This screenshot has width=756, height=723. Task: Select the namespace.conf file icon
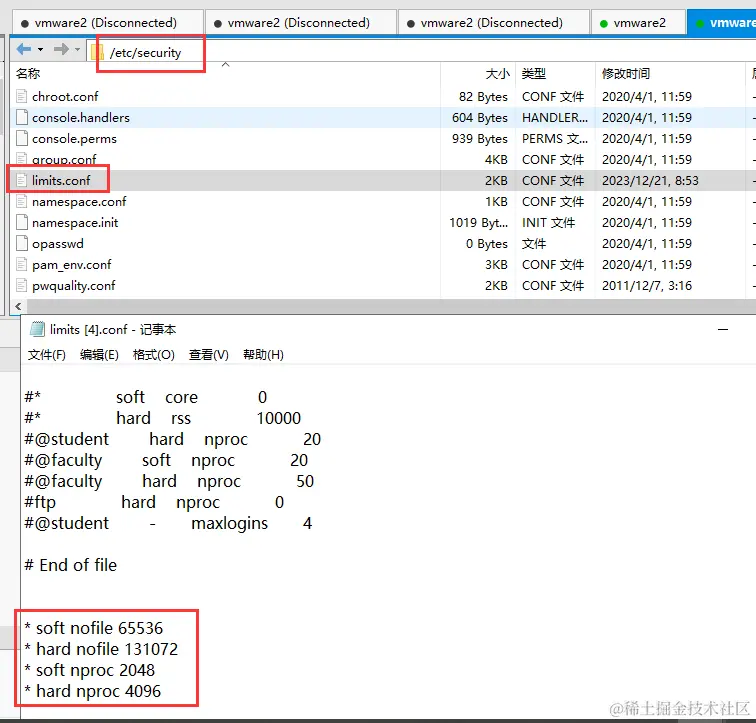tap(22, 201)
